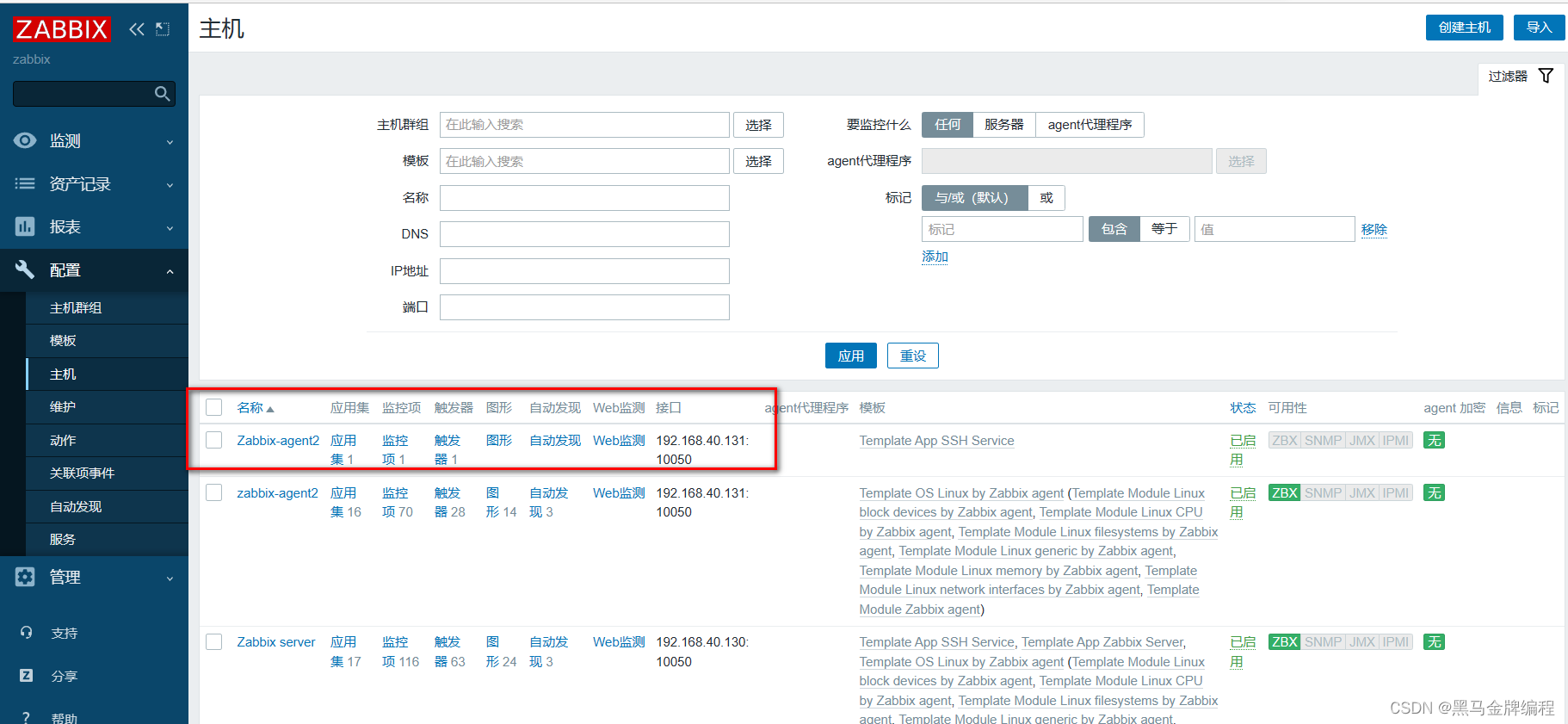Open 模板 submenu item
This screenshot has height=724, width=1568.
[x=107, y=341]
